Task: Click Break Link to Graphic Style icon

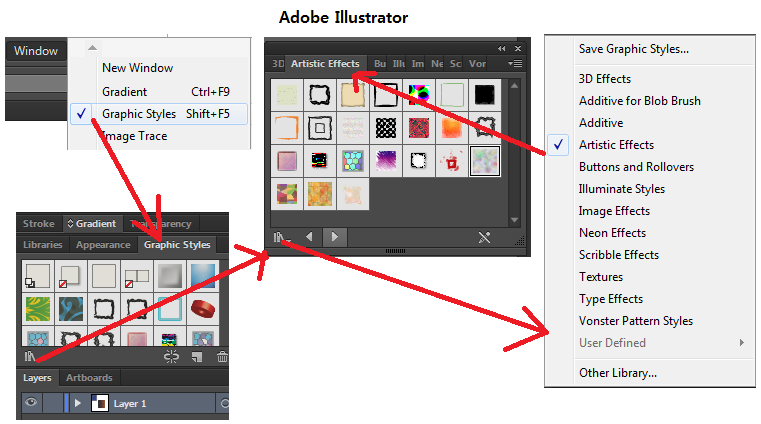Action: (x=171, y=357)
